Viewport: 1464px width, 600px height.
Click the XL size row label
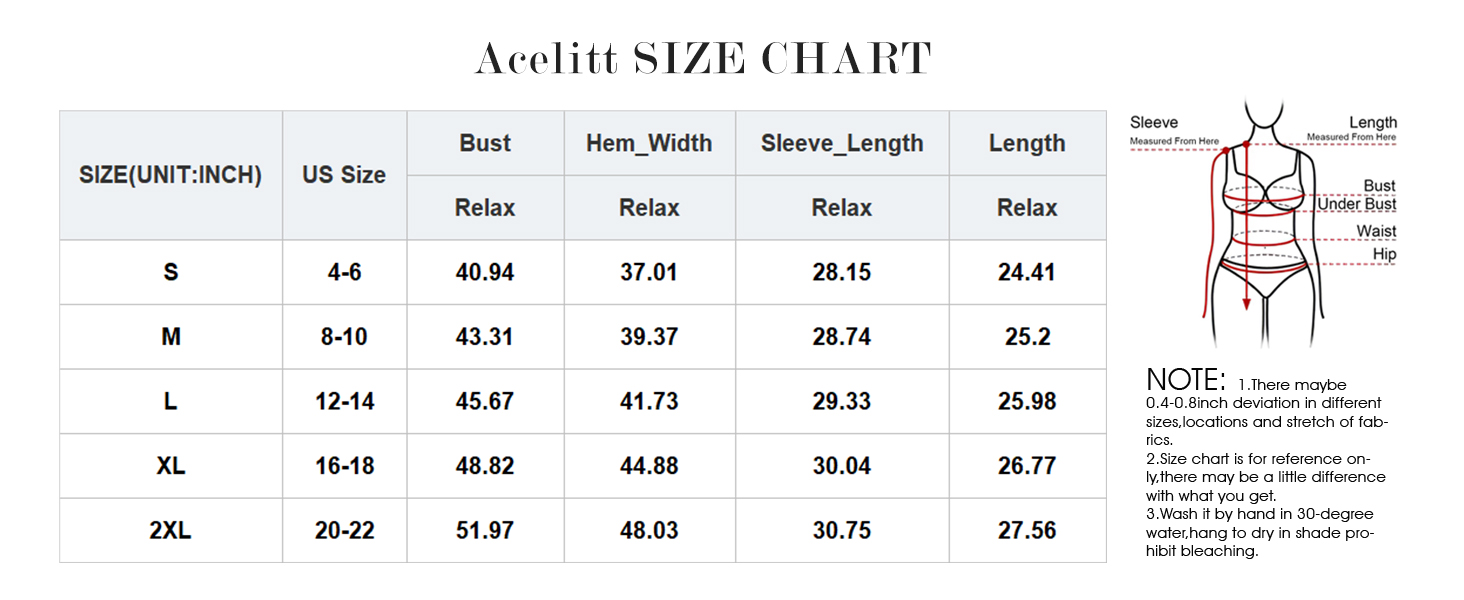tap(171, 466)
